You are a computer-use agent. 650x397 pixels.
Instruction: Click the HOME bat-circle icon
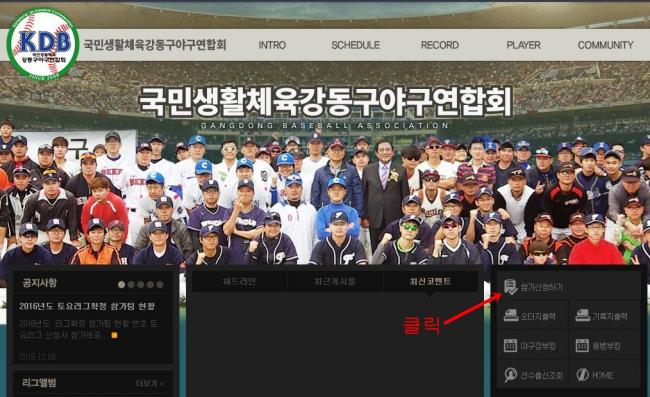[582, 375]
